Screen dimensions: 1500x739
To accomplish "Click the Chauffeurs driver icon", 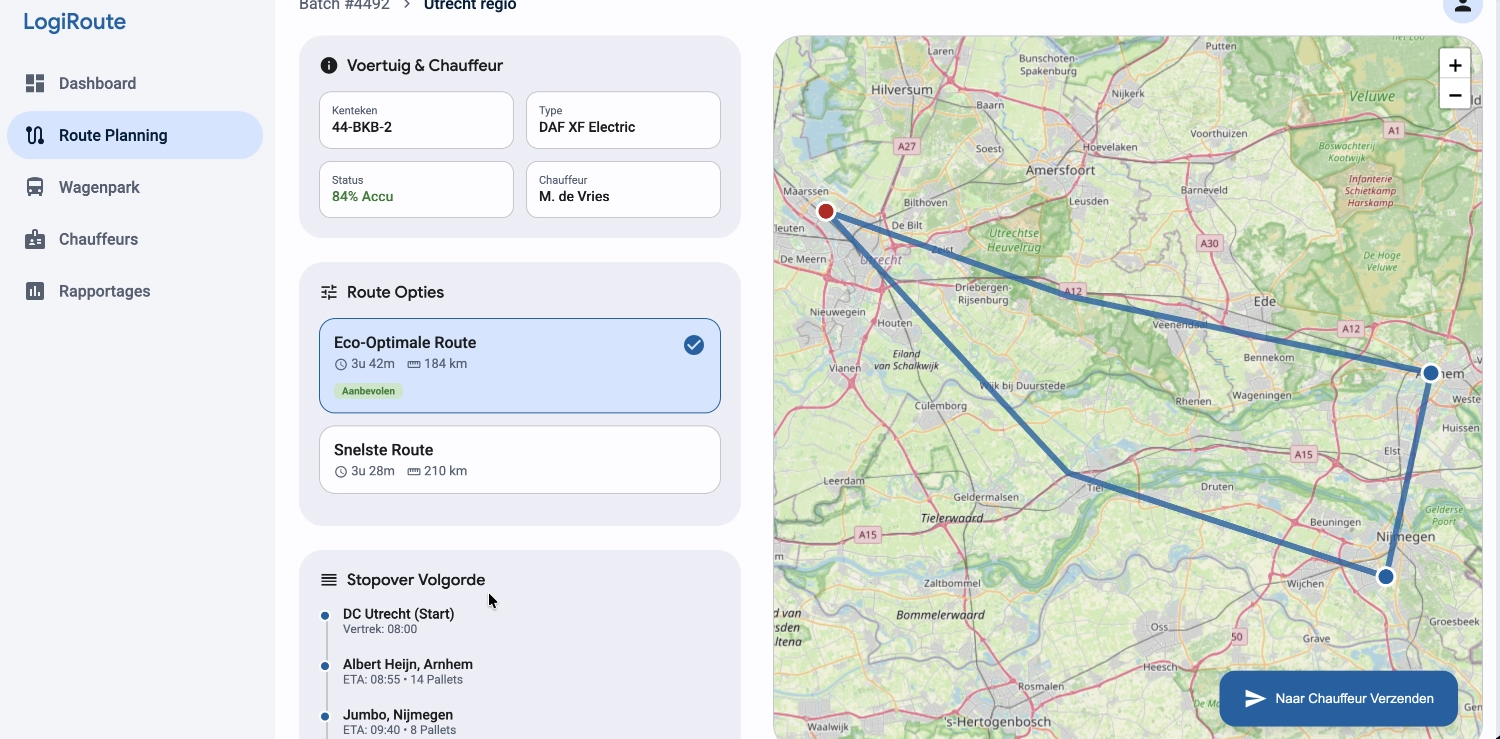I will tap(35, 239).
